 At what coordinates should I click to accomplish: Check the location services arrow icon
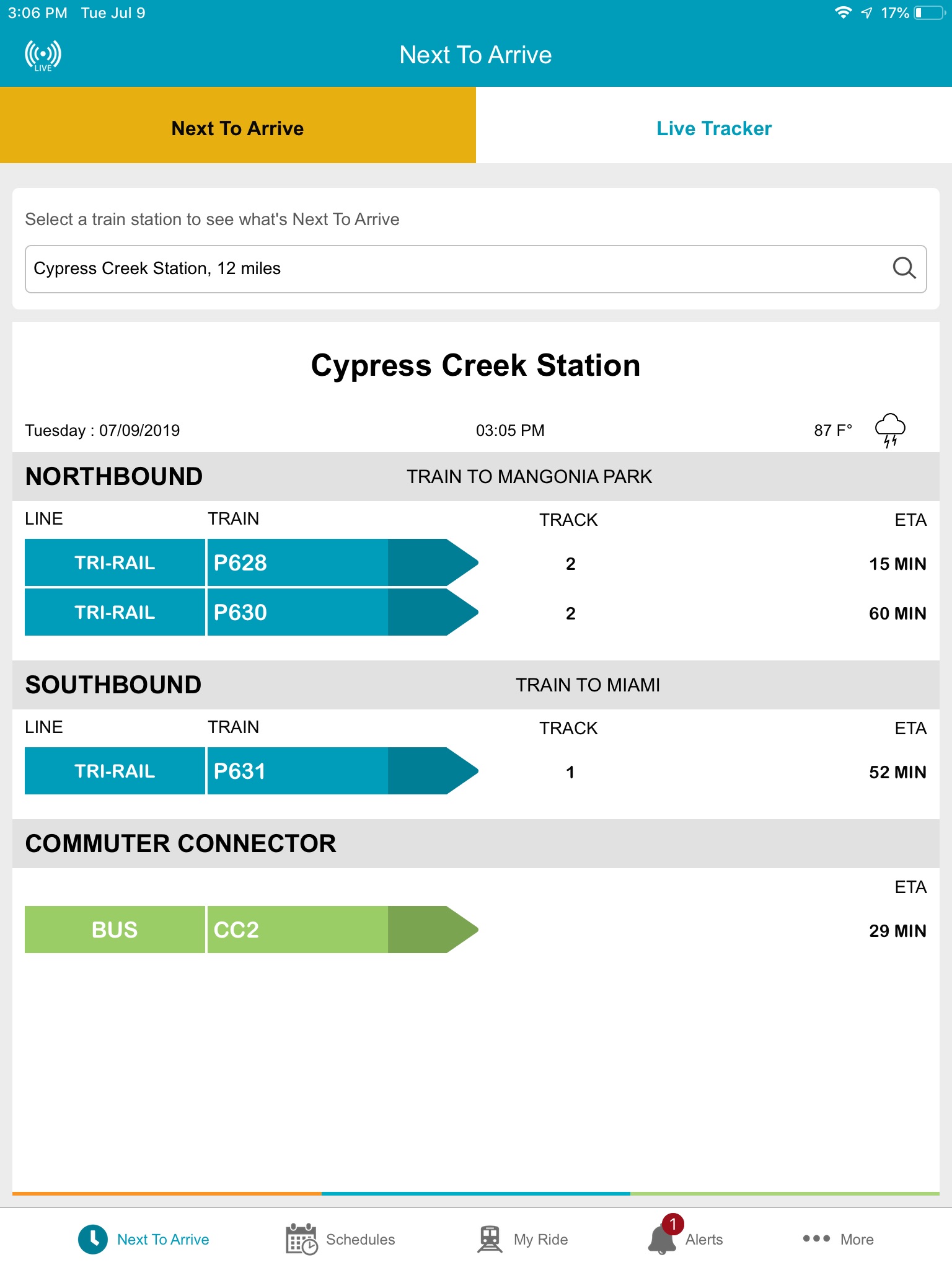pos(866,12)
